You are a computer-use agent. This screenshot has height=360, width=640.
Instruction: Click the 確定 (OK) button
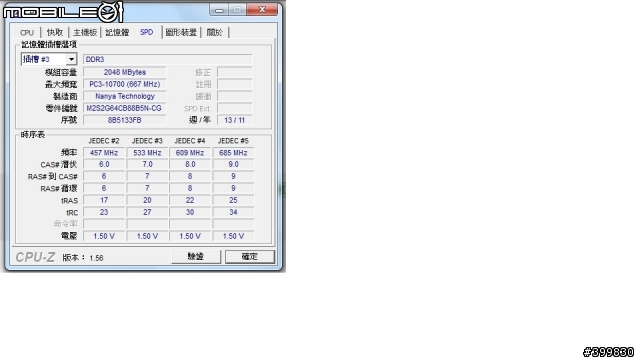250,256
